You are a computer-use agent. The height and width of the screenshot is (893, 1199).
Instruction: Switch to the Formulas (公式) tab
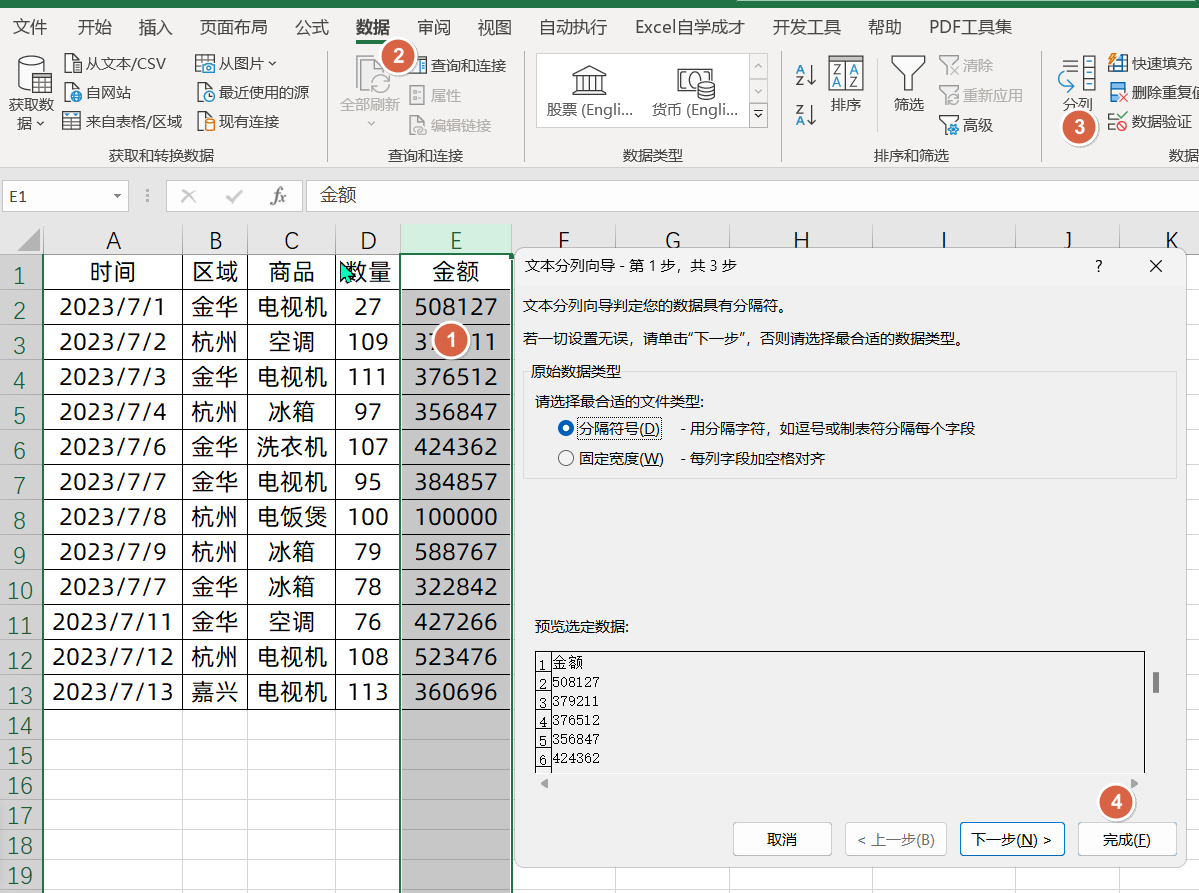pyautogui.click(x=312, y=28)
